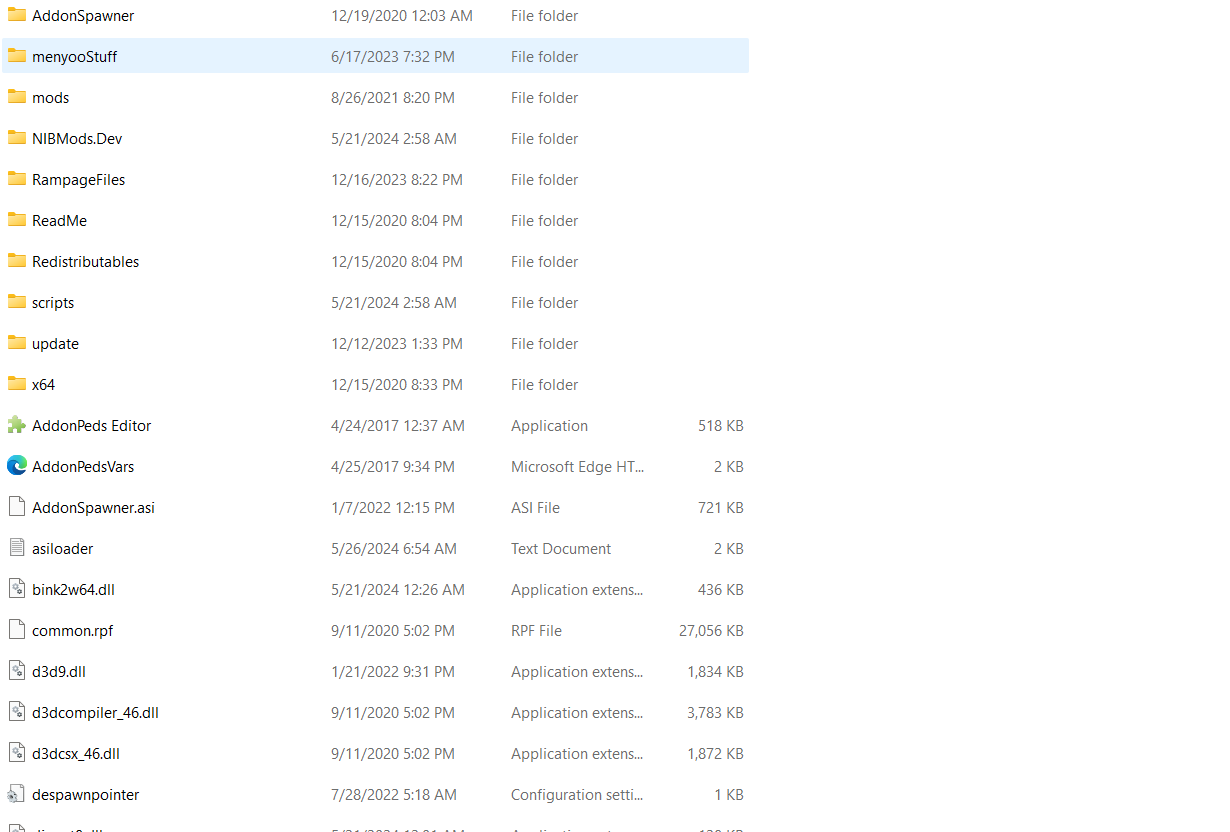
Task: Click the 721 KB size value
Action: pos(721,508)
